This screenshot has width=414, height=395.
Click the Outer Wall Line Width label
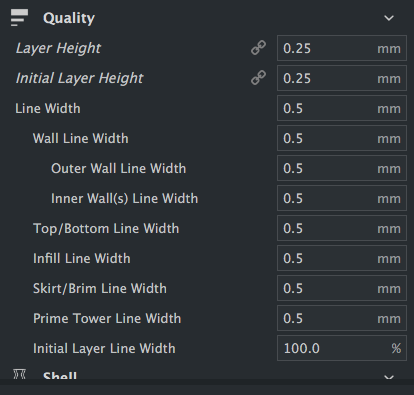(x=118, y=168)
